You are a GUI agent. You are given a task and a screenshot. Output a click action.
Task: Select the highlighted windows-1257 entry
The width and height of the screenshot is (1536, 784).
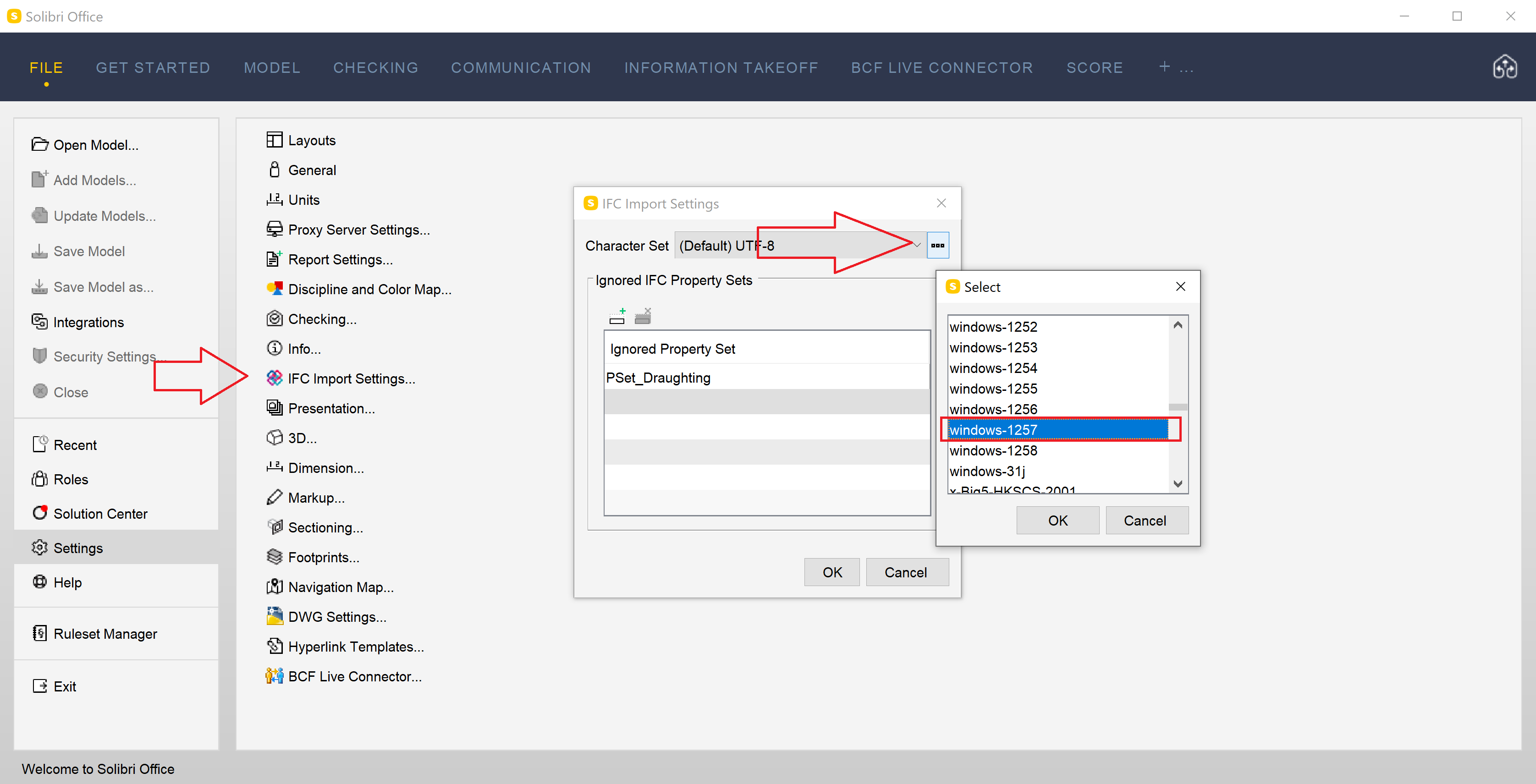[1058, 430]
